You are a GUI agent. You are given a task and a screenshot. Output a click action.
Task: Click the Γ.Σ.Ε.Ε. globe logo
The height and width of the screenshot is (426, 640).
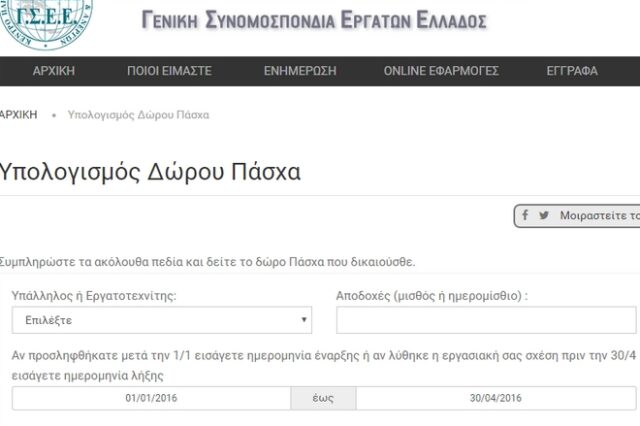(x=46, y=24)
